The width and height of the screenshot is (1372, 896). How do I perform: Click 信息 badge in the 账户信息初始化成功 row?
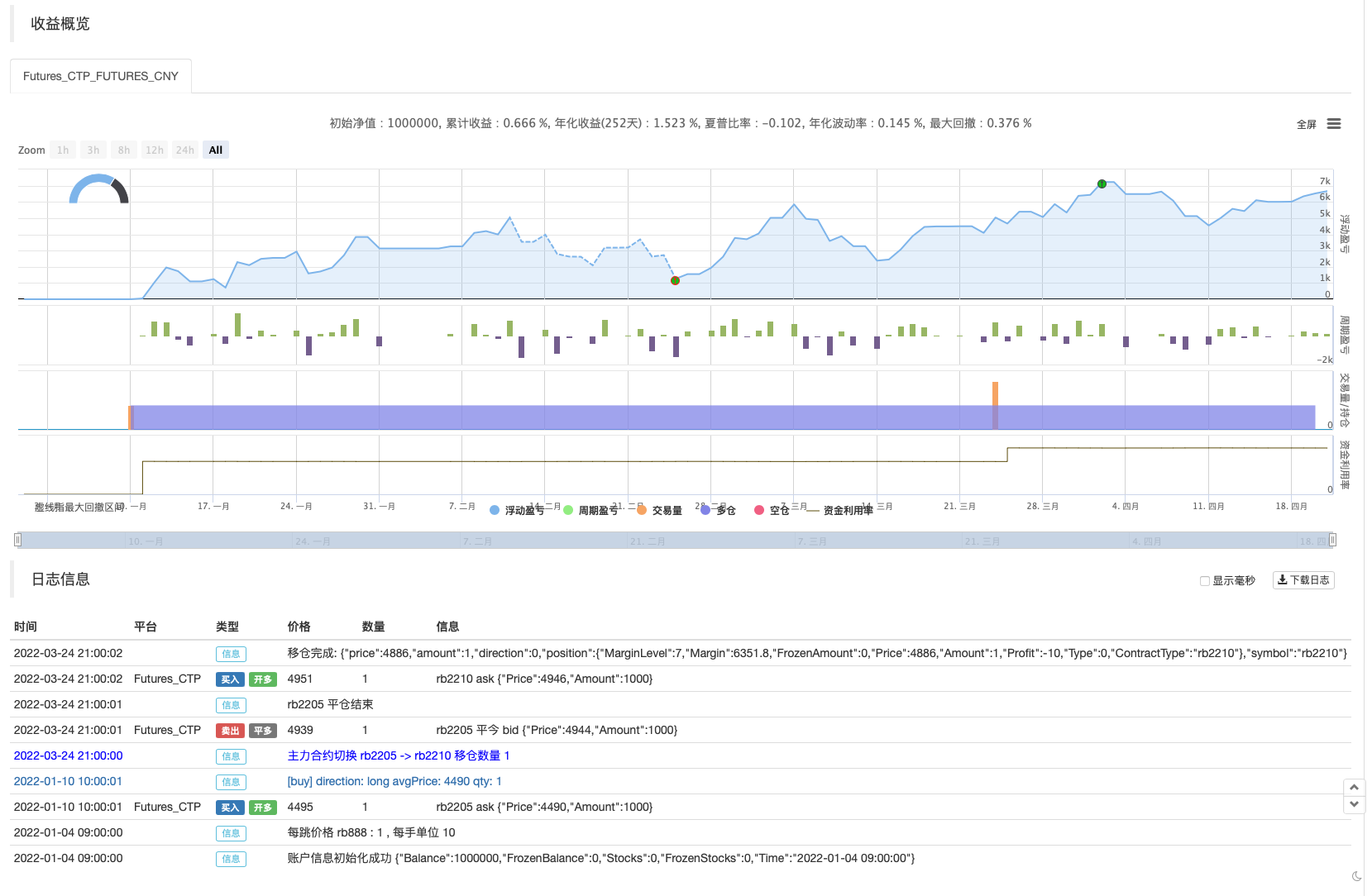tap(231, 859)
